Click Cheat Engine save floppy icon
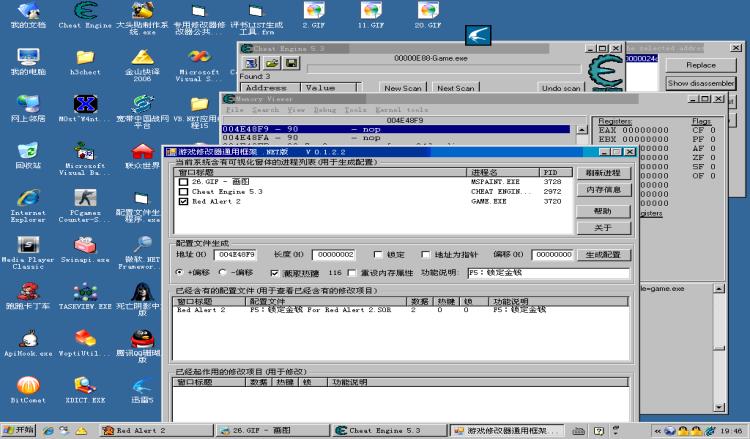This screenshot has height=439, width=750. 291,63
